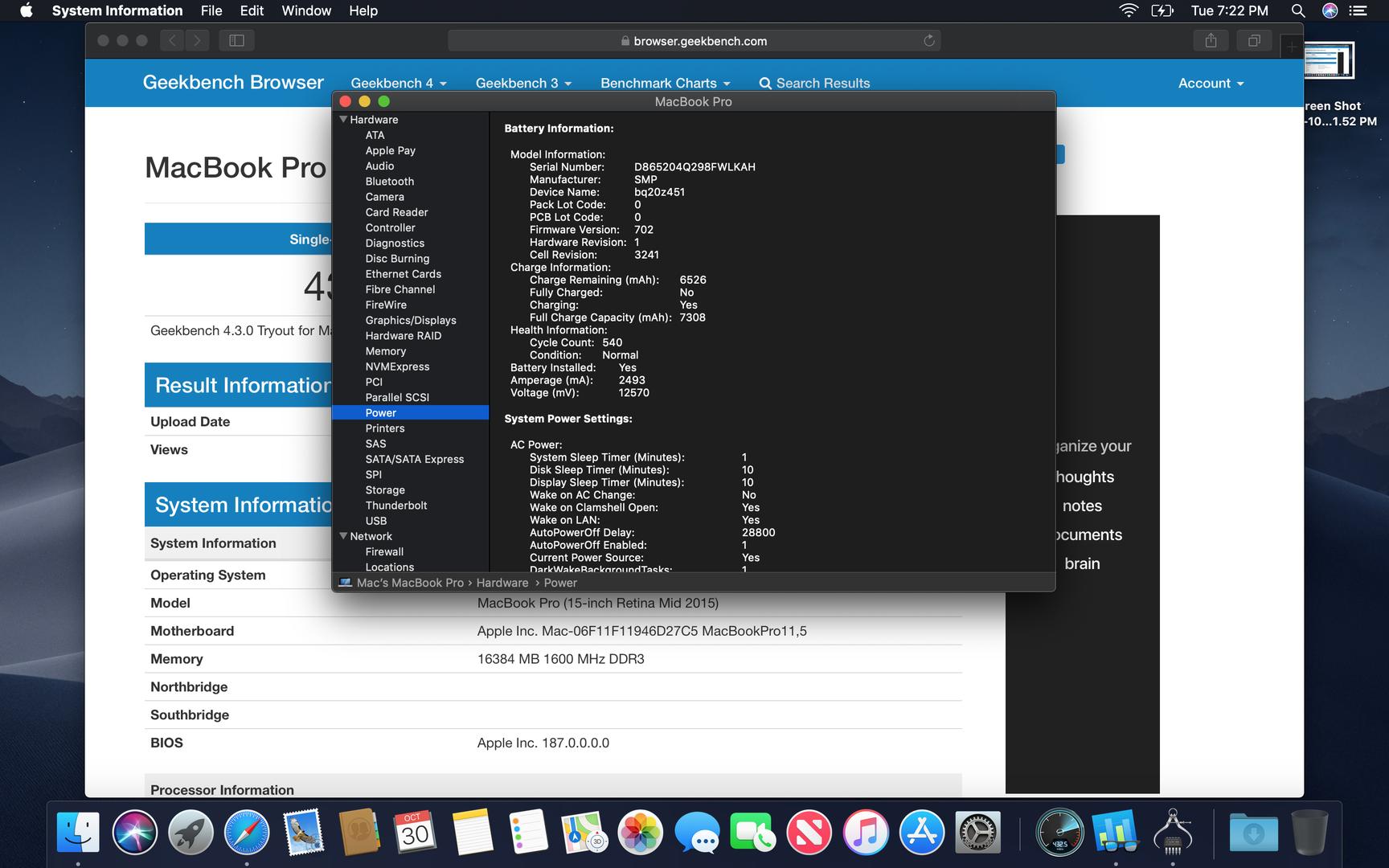
Task: Open Downloads folder in Dock
Action: [1253, 832]
